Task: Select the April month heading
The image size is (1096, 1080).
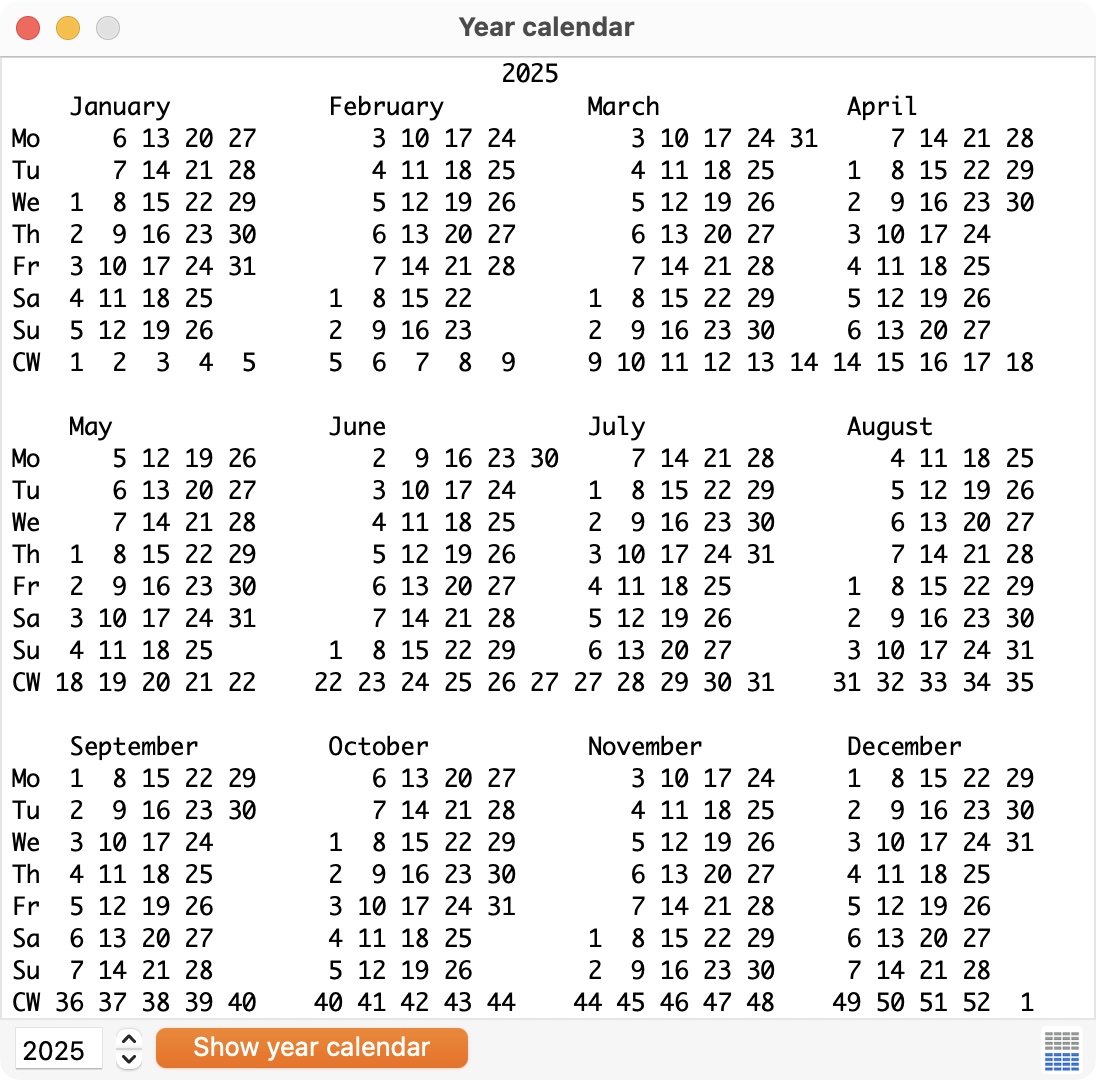Action: click(x=881, y=106)
